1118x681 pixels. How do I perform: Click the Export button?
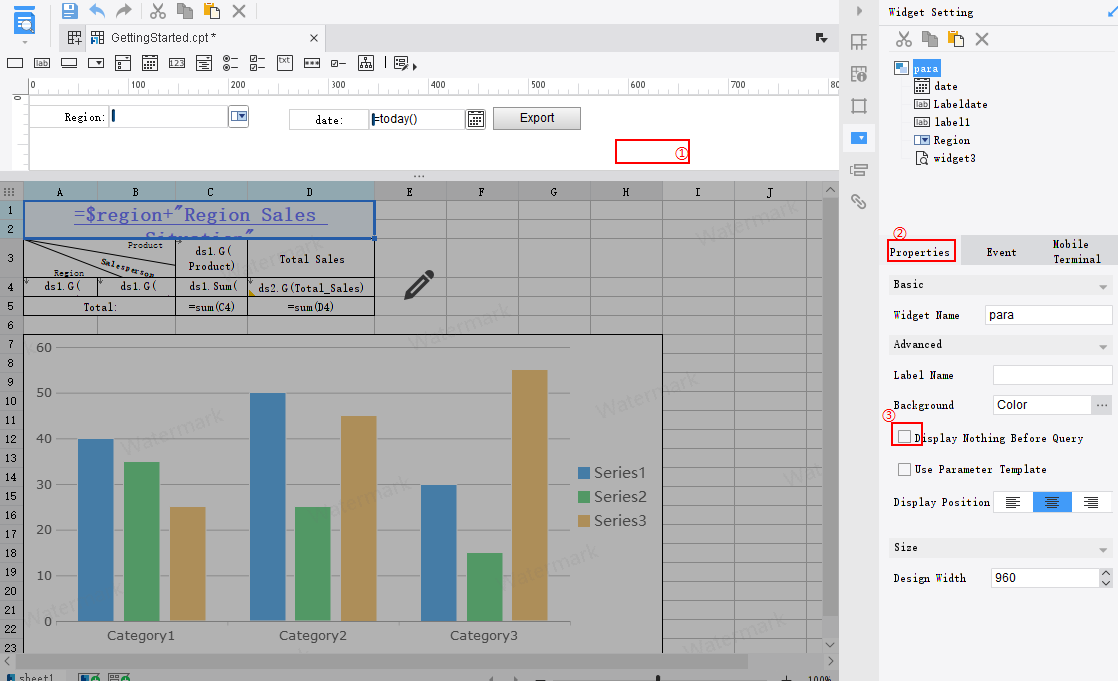[x=536, y=118]
